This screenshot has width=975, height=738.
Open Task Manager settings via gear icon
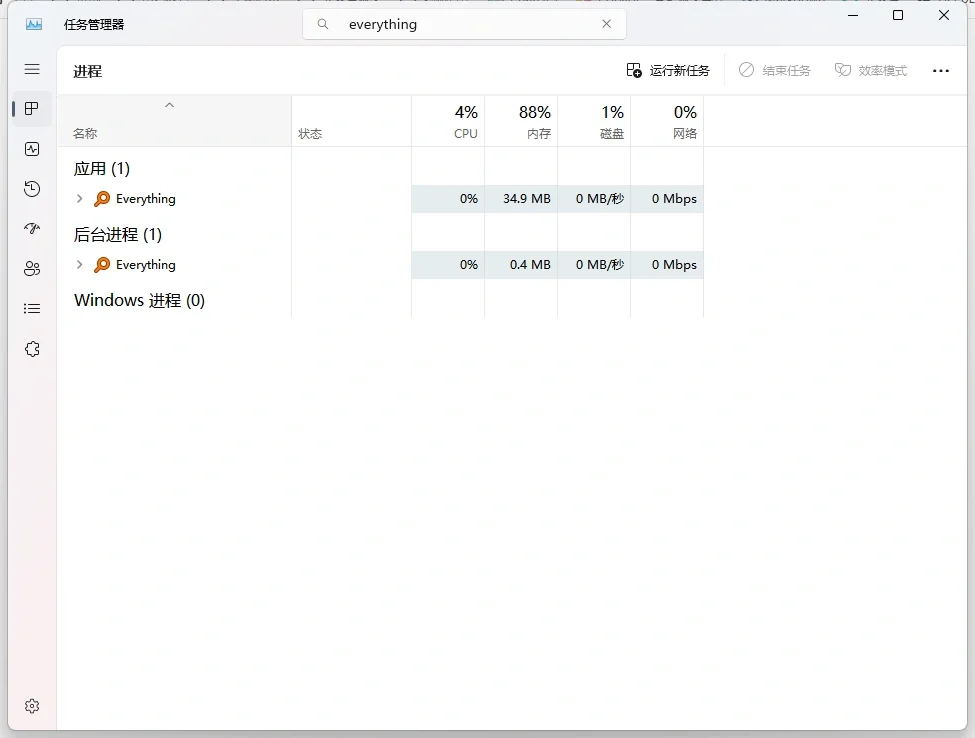[31, 705]
